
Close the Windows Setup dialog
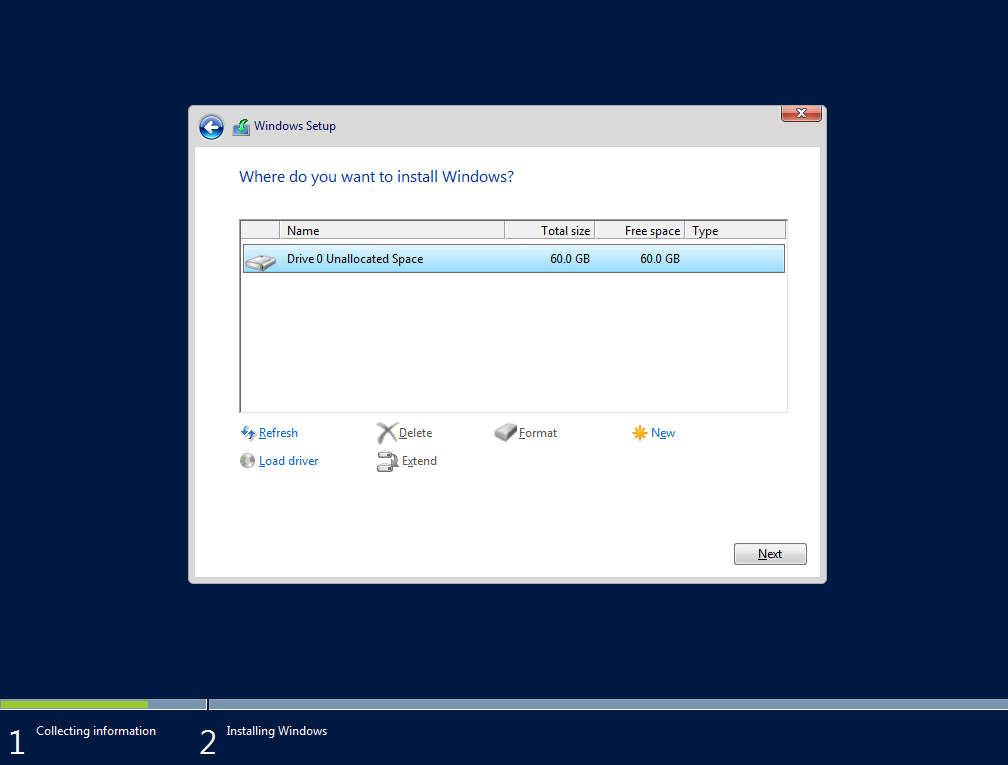pos(801,113)
